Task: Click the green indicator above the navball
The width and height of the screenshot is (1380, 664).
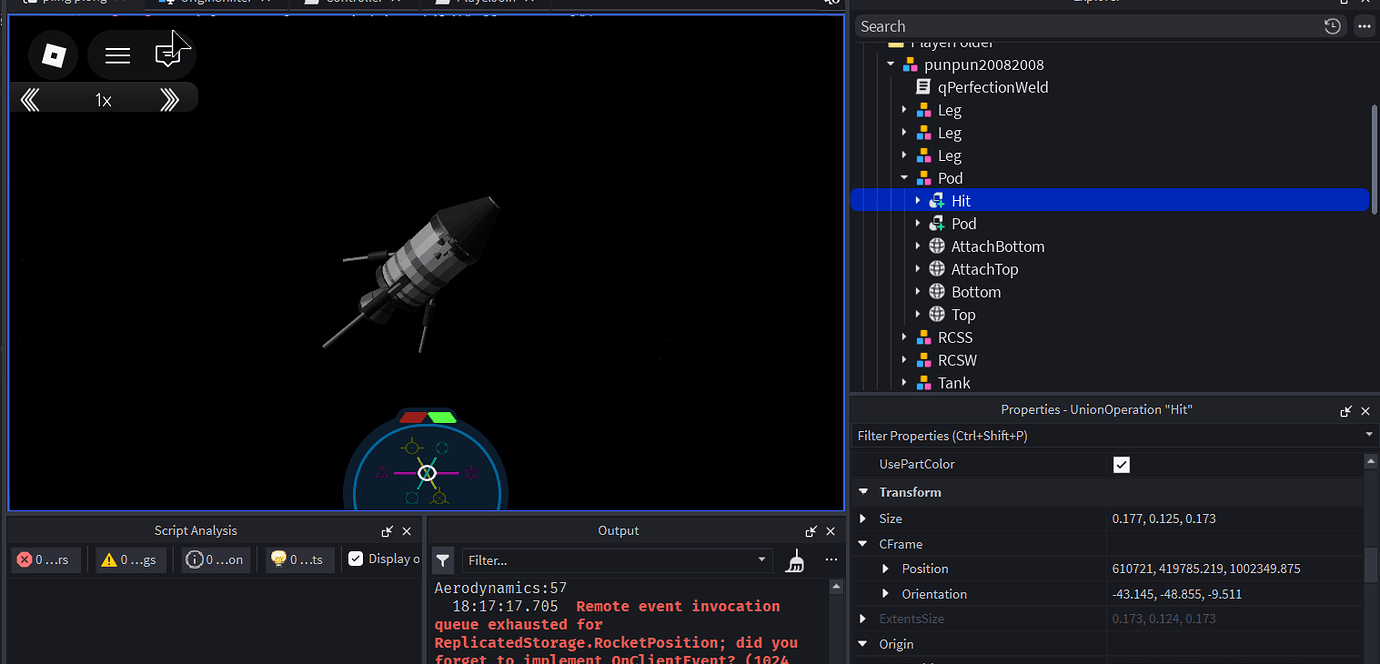Action: pyautogui.click(x=441, y=417)
